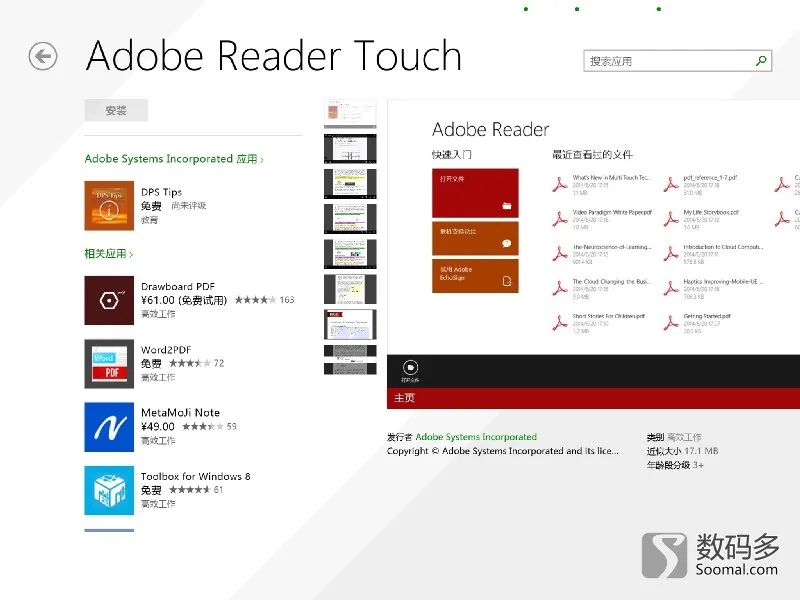The image size is (800, 600).
Task: Click the 类别 高效工作 category text
Action: point(674,437)
